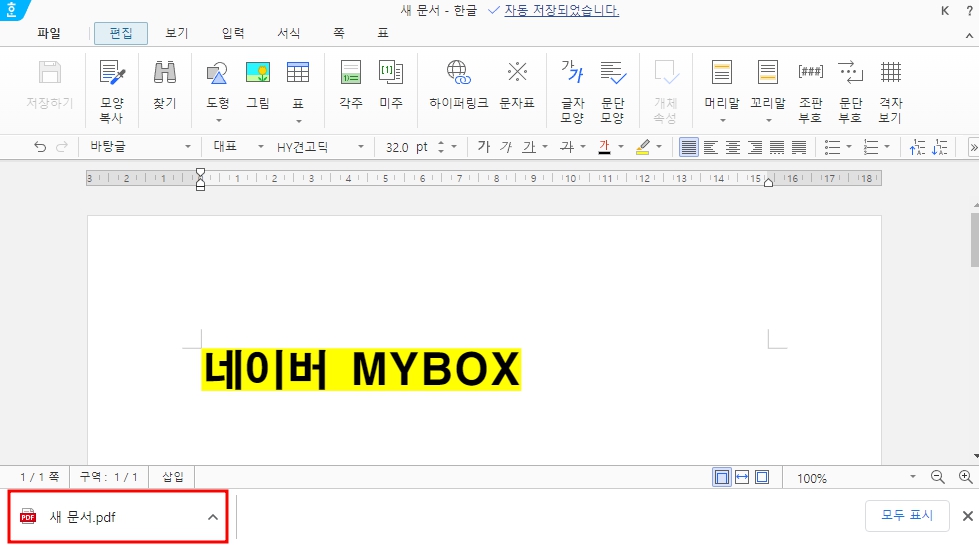Image resolution: width=979 pixels, height=545 pixels.
Task: Add a 미주 endnote
Action: tap(391, 73)
